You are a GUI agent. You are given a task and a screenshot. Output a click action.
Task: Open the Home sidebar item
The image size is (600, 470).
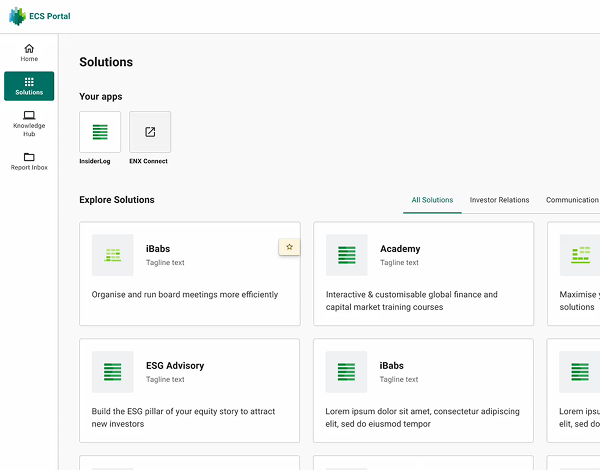[x=29, y=53]
